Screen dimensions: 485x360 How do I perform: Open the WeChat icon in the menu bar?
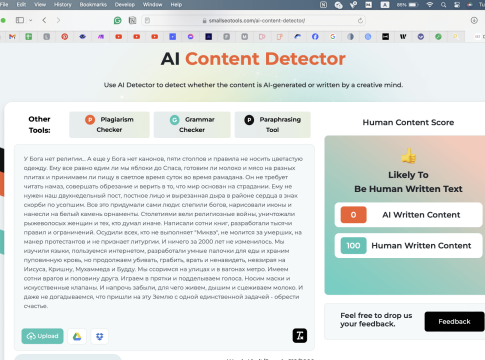[338, 5]
